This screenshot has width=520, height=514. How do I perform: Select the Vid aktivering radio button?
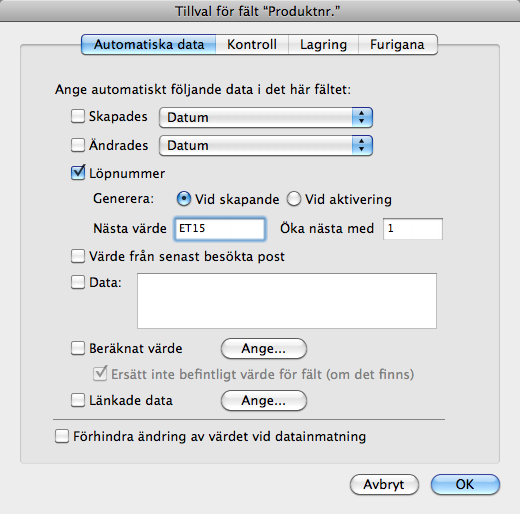click(294, 199)
